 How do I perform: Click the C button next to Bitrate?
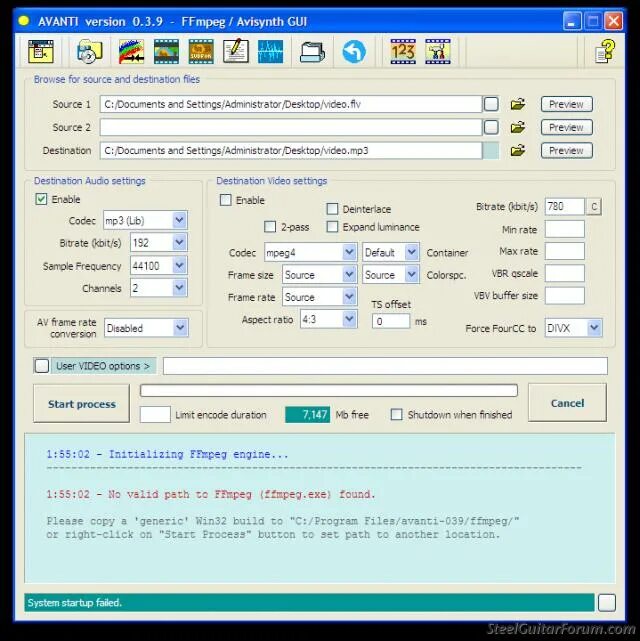(594, 206)
